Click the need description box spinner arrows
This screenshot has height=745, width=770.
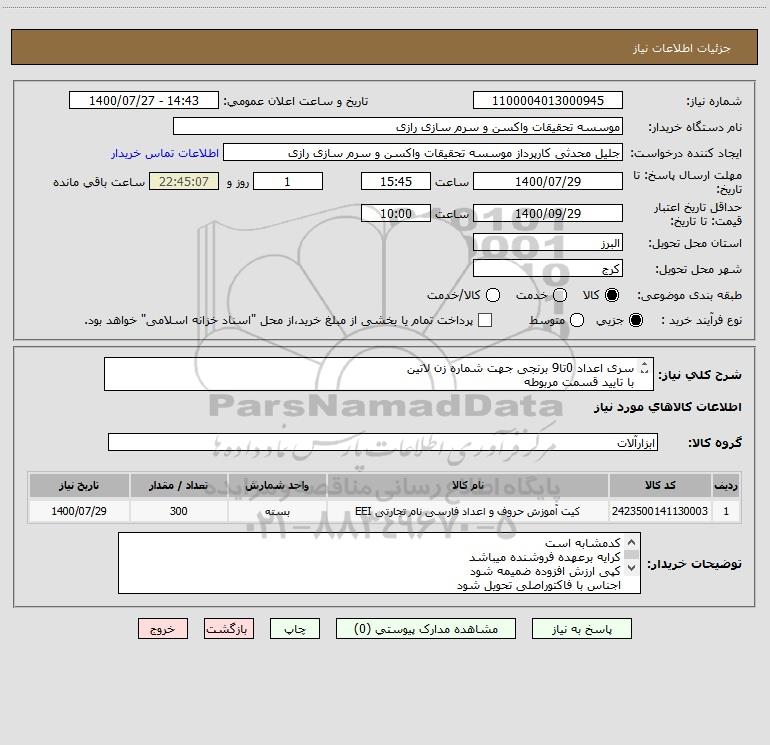[x=645, y=367]
